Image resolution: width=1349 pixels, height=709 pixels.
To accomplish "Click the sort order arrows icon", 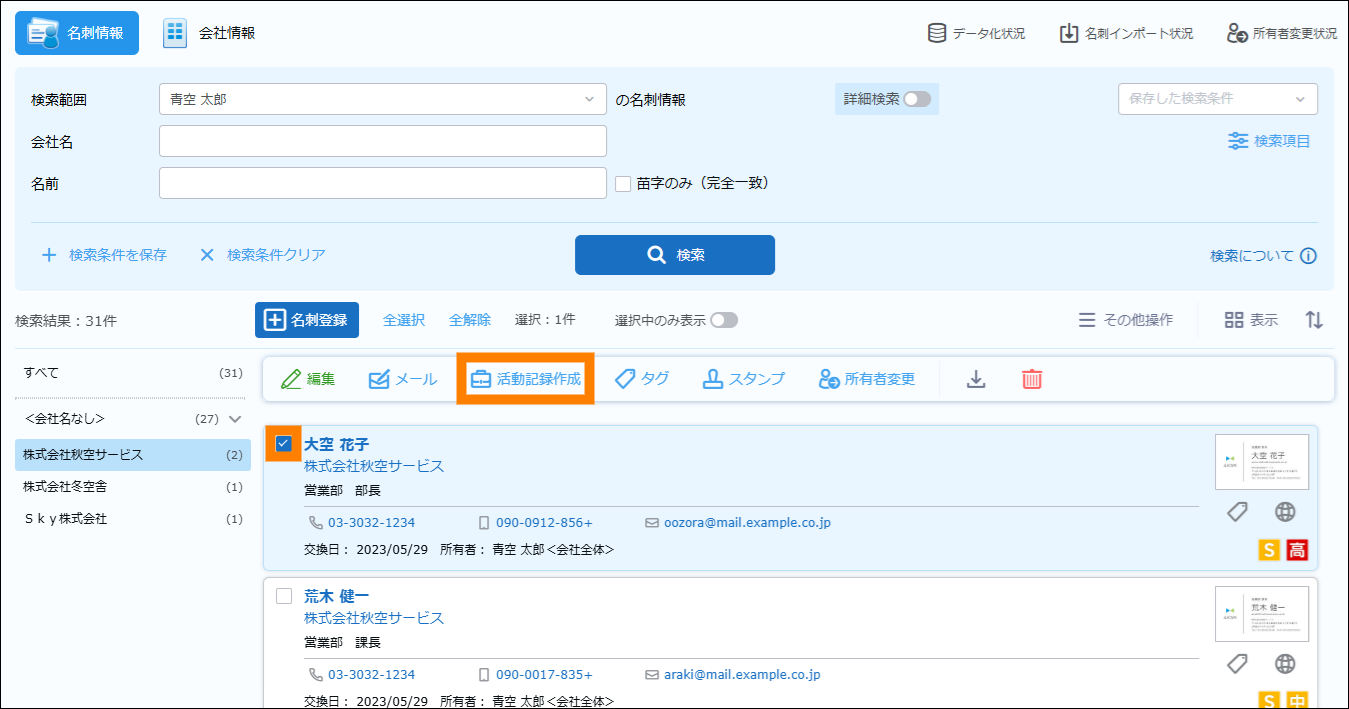I will [x=1314, y=320].
